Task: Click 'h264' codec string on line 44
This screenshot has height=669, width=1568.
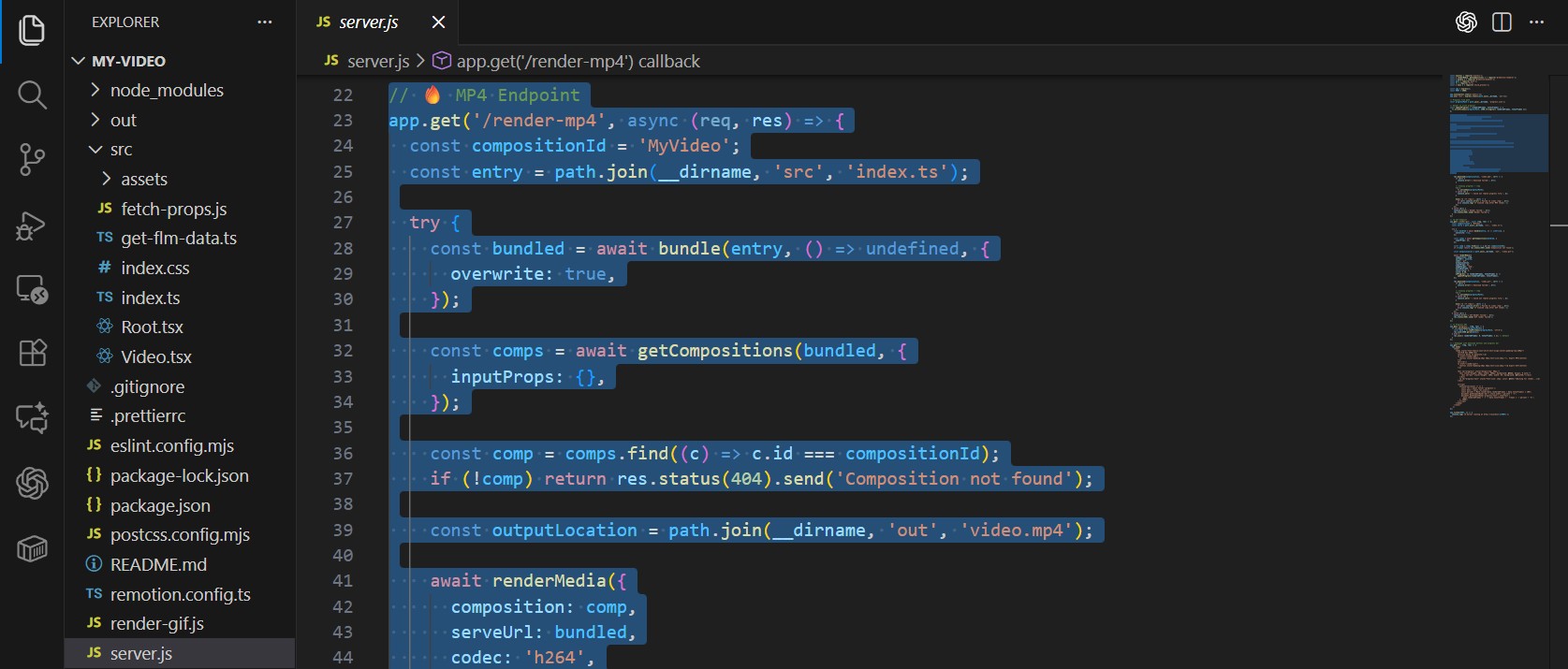Action: (554, 658)
